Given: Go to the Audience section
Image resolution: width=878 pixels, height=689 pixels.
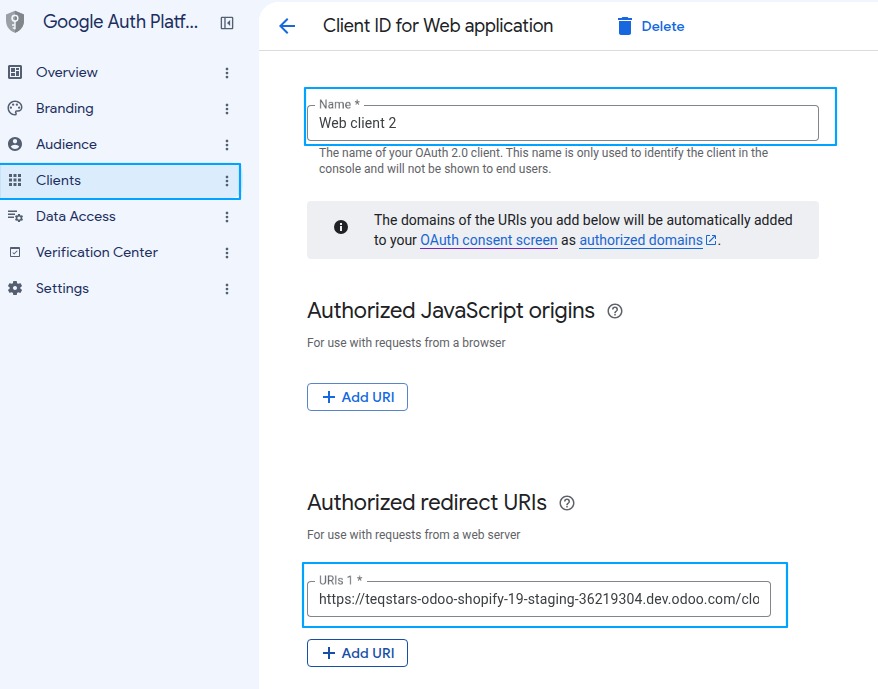Looking at the screenshot, I should coord(66,144).
